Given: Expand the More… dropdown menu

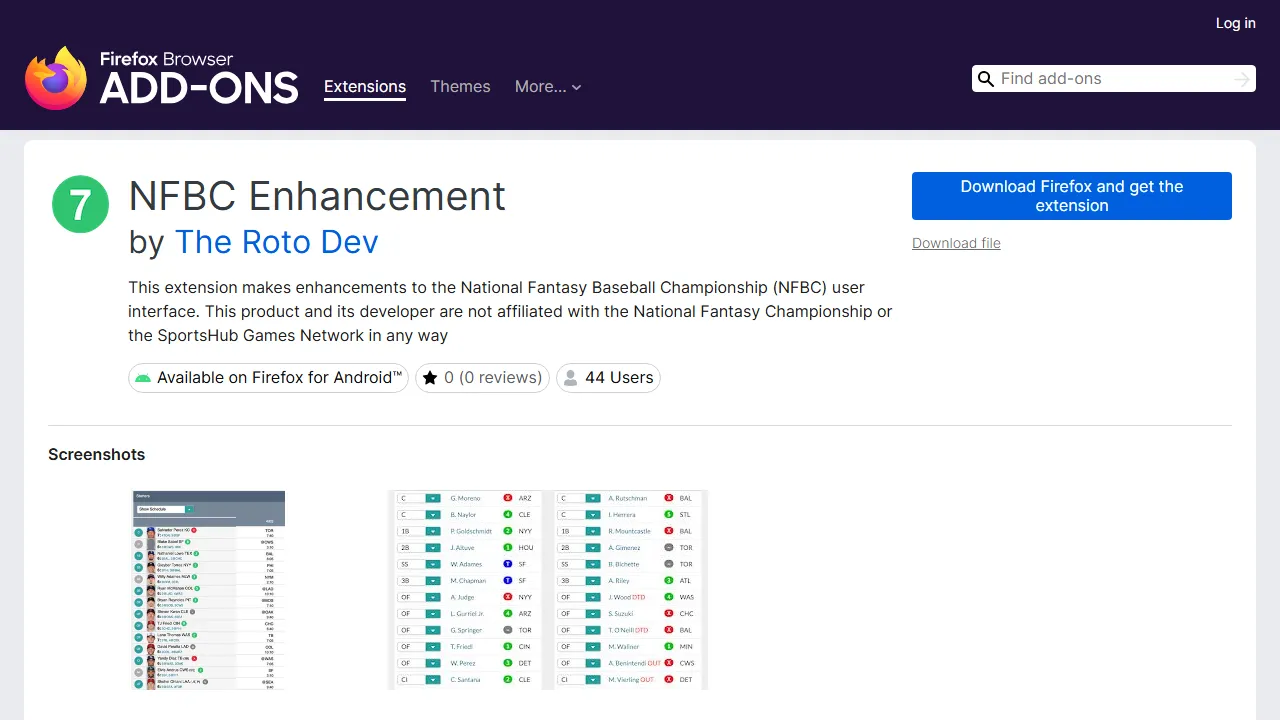Looking at the screenshot, I should click(x=547, y=87).
